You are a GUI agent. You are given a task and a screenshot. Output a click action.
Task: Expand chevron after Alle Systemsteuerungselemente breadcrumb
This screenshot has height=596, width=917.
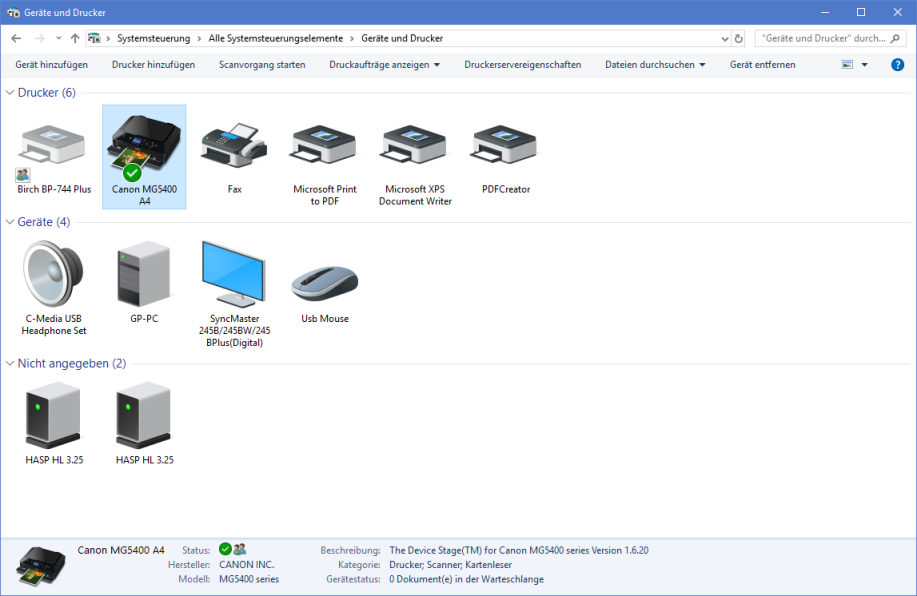[352, 39]
